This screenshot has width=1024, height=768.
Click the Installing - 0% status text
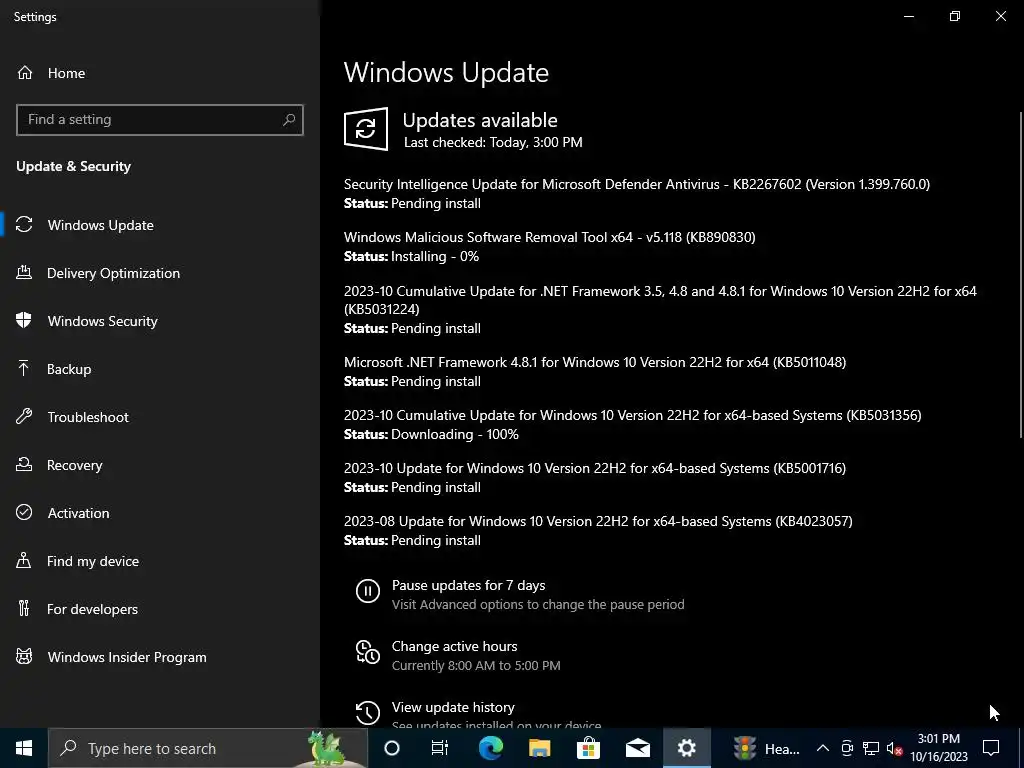click(x=435, y=256)
